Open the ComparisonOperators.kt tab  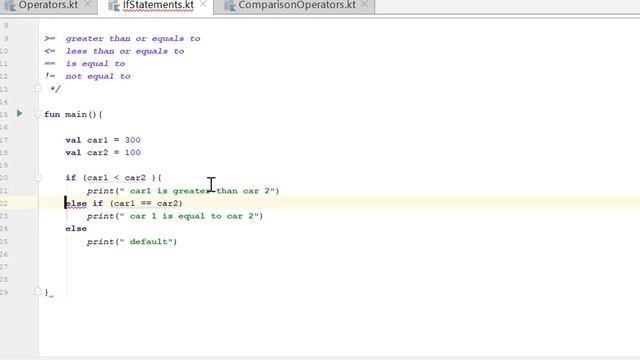297,5
